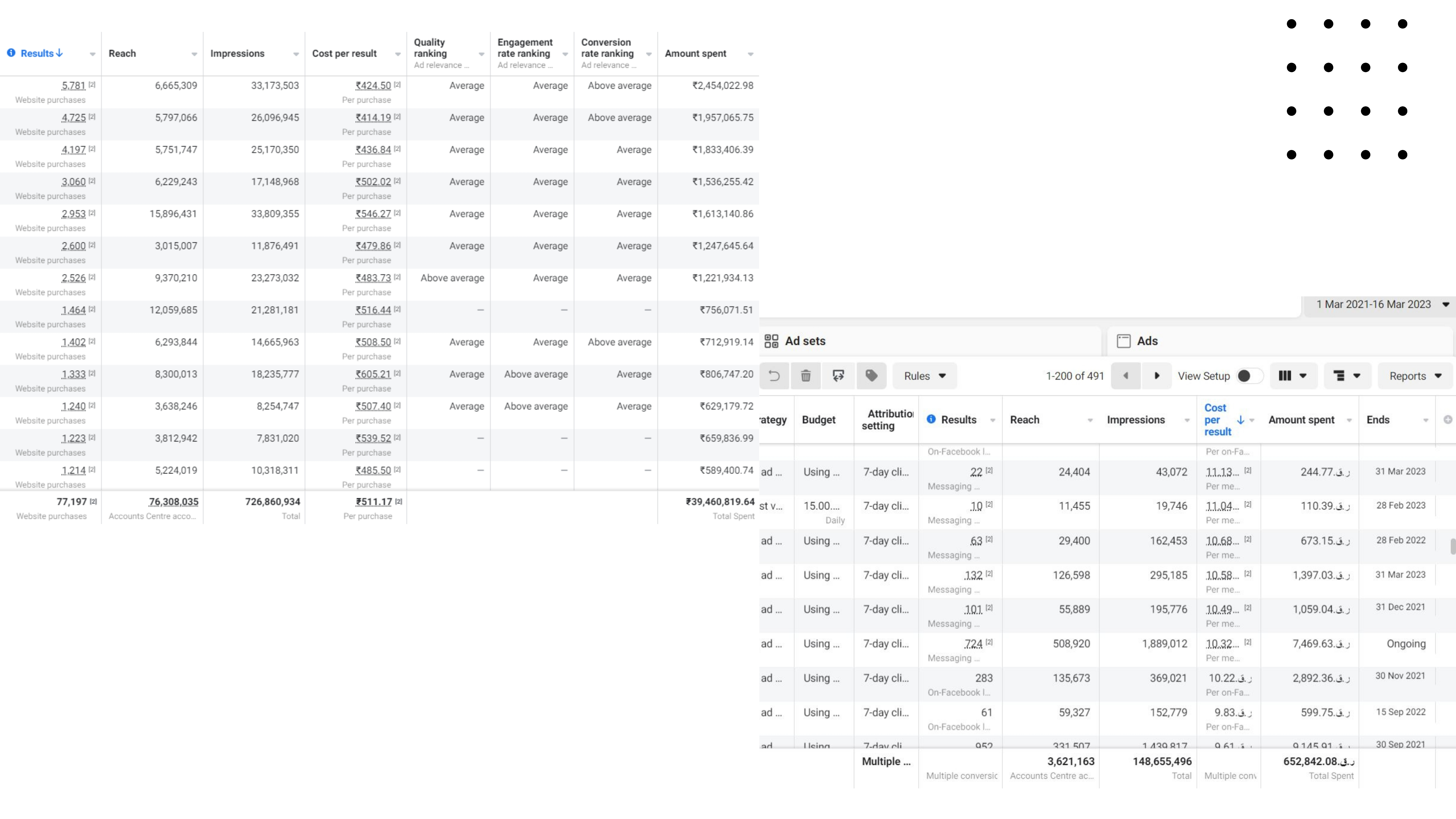
Task: Click the ₹2,454,022.98 amount spent cell
Action: (x=723, y=85)
